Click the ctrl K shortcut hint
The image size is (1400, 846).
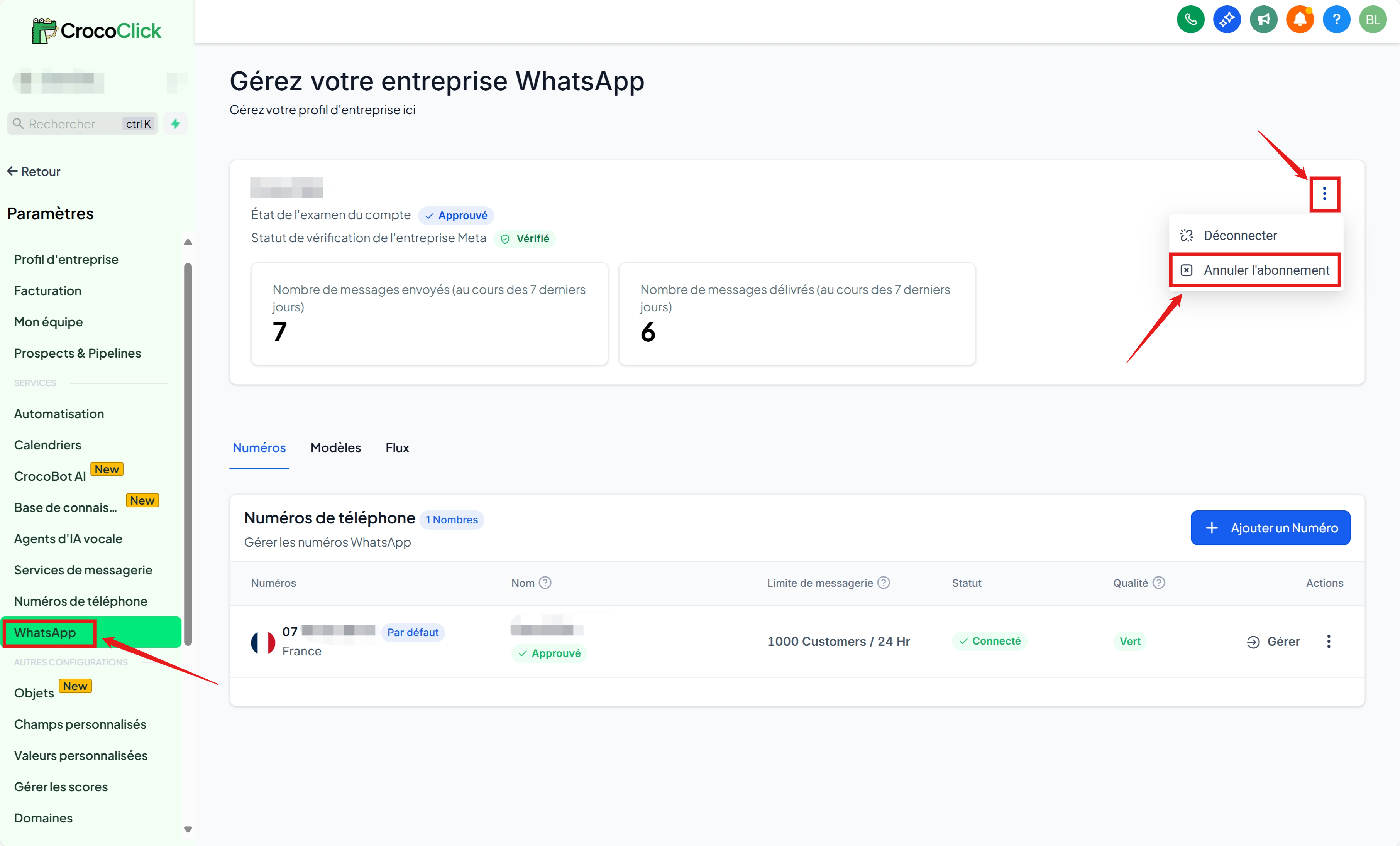point(138,124)
